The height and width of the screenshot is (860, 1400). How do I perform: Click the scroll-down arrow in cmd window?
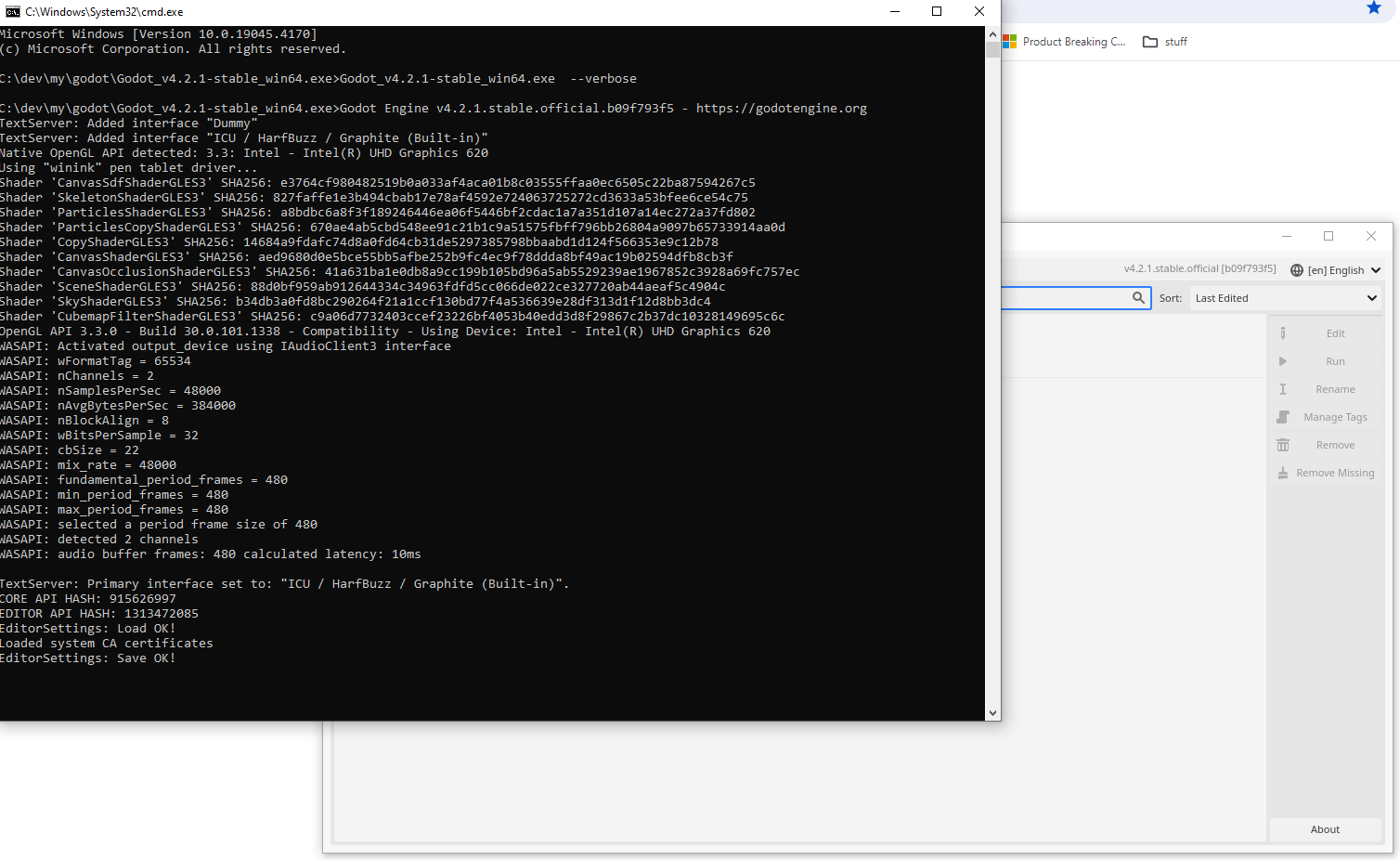pyautogui.click(x=993, y=712)
